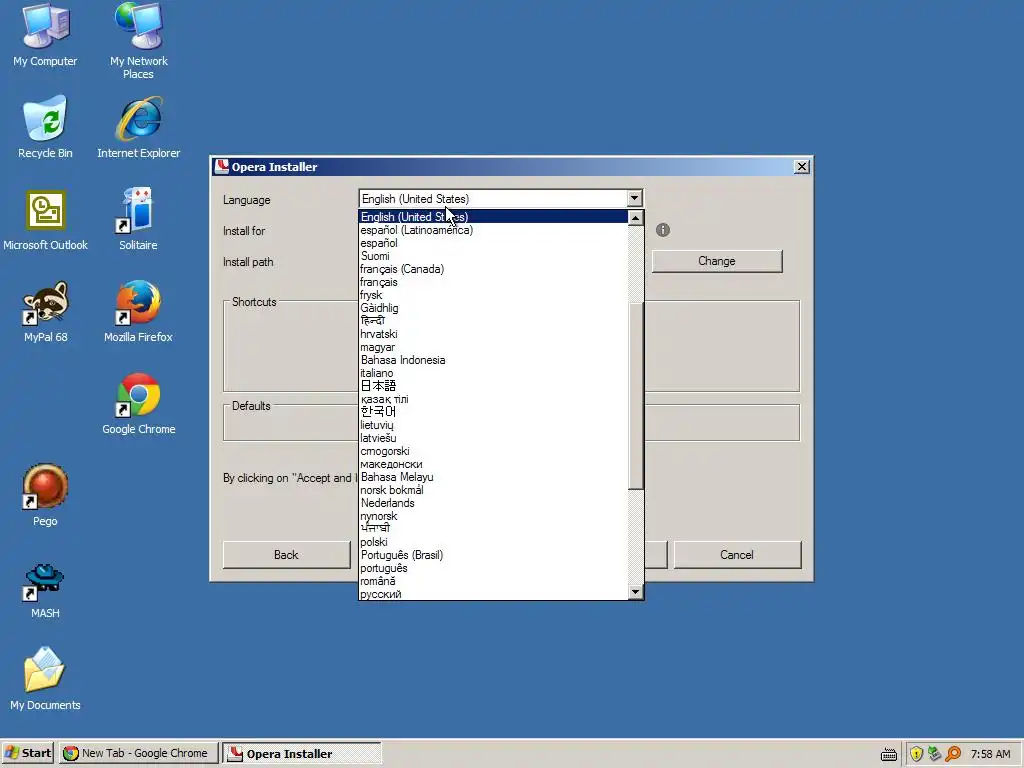The image size is (1024, 768).
Task: Click the orange magnifier tray icon
Action: coord(953,754)
